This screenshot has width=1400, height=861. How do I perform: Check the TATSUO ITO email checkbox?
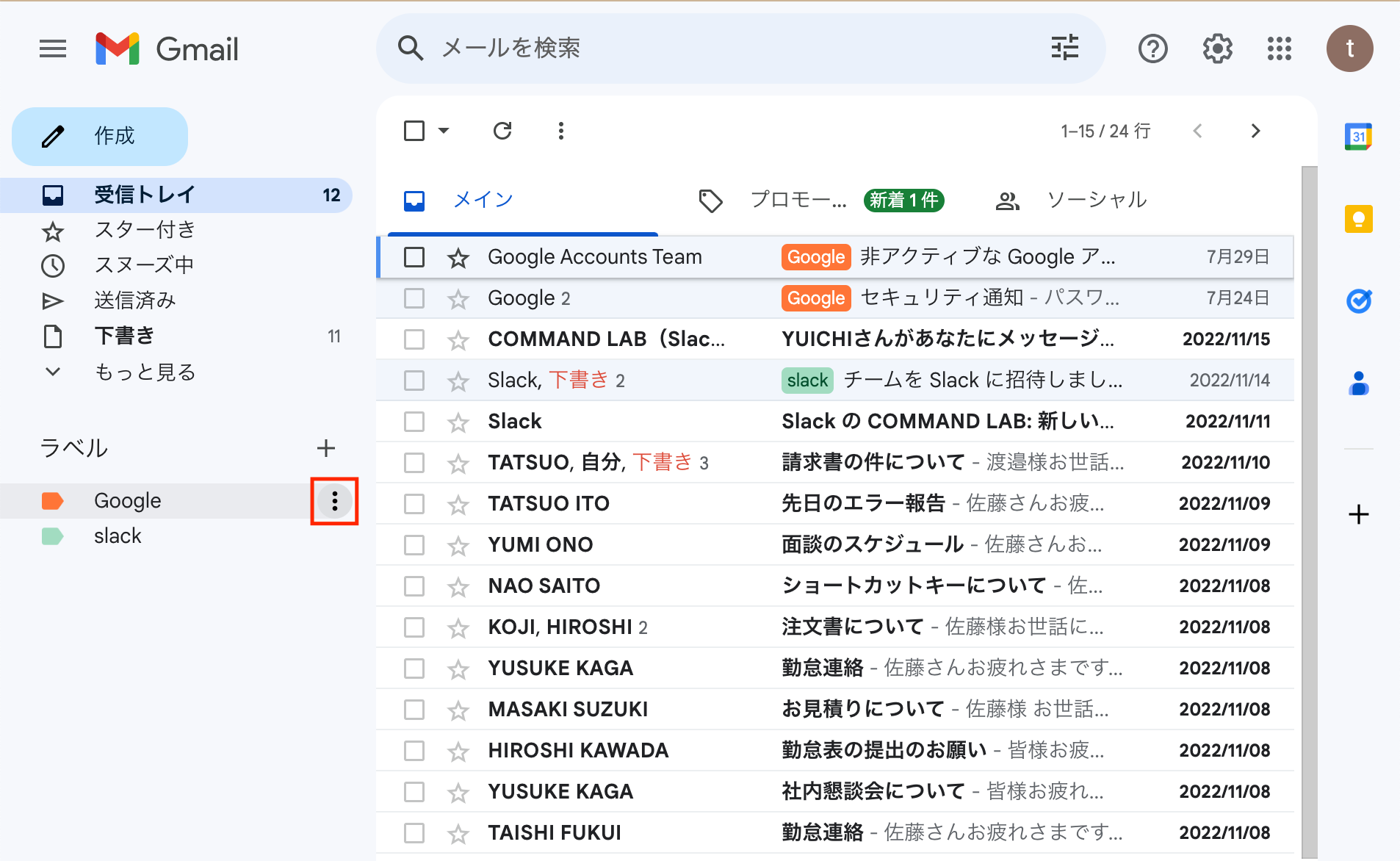[414, 504]
